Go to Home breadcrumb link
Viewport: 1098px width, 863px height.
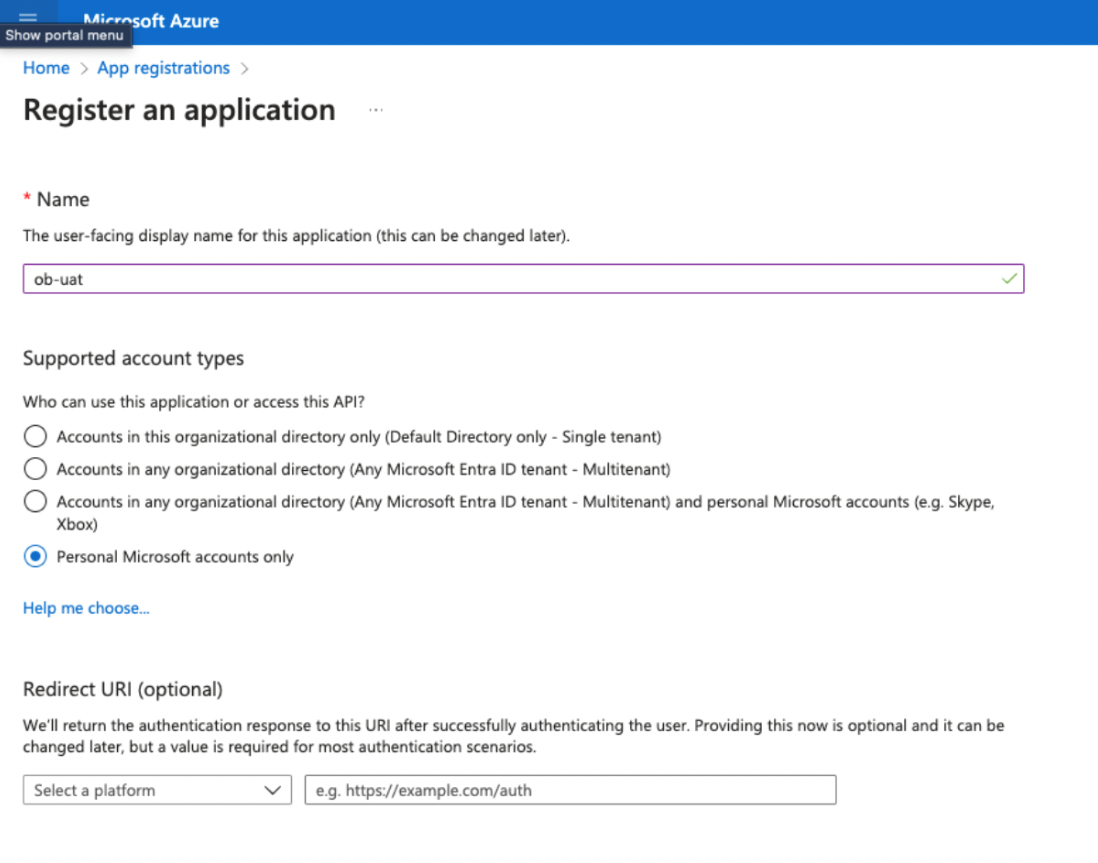pos(46,68)
